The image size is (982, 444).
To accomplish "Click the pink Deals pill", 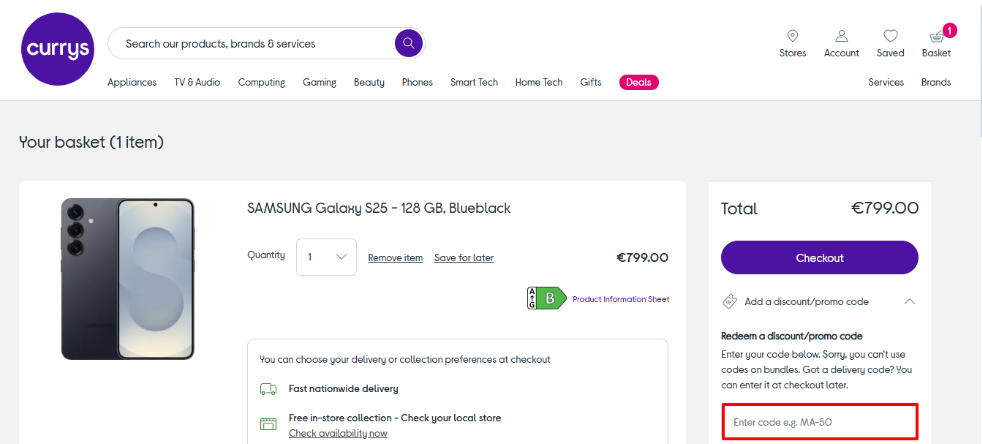I will point(638,82).
